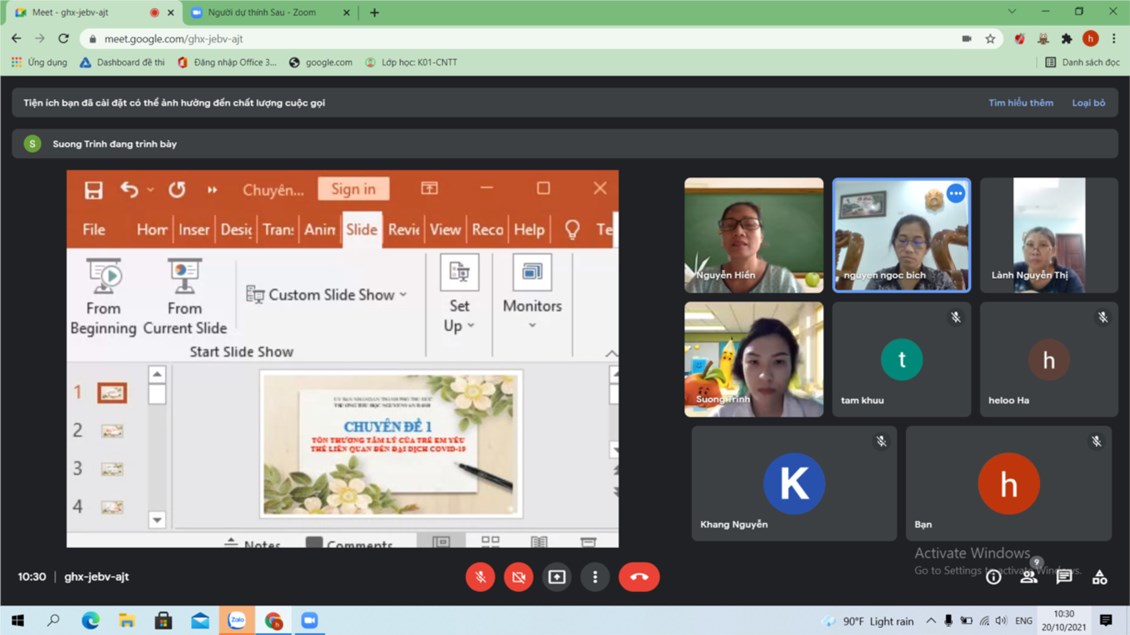
Task: Switch to the Zoom browser tab
Action: [262, 12]
